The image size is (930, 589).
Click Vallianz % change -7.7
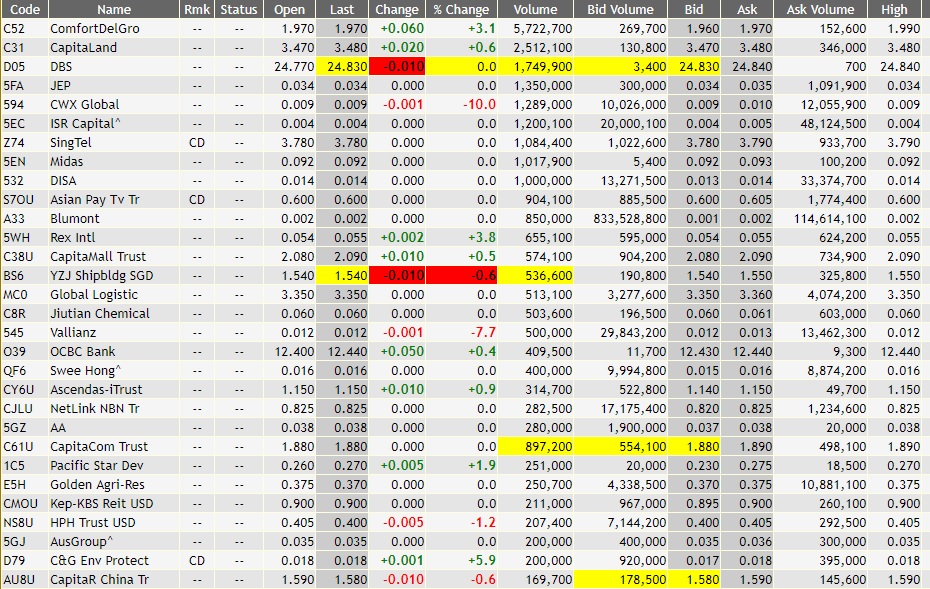(x=483, y=332)
